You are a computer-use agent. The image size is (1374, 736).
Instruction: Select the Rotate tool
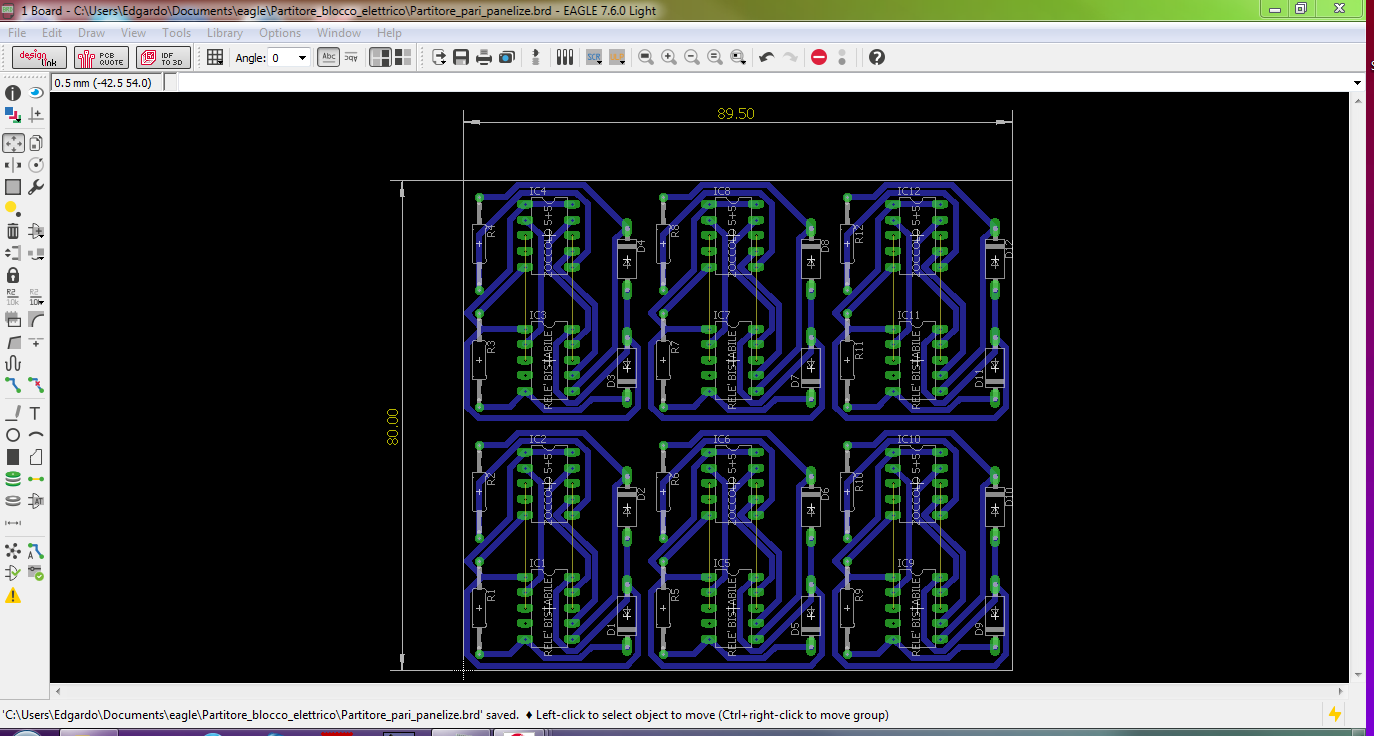tap(36, 165)
